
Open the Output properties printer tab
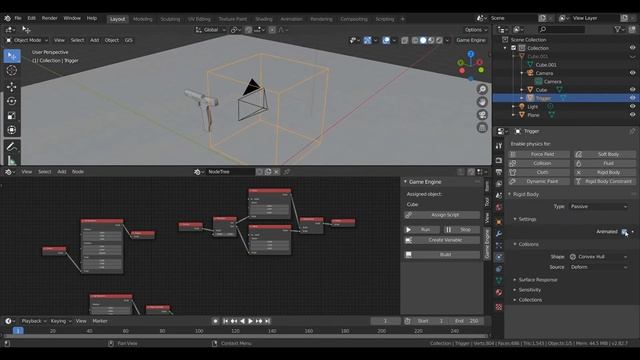point(499,172)
